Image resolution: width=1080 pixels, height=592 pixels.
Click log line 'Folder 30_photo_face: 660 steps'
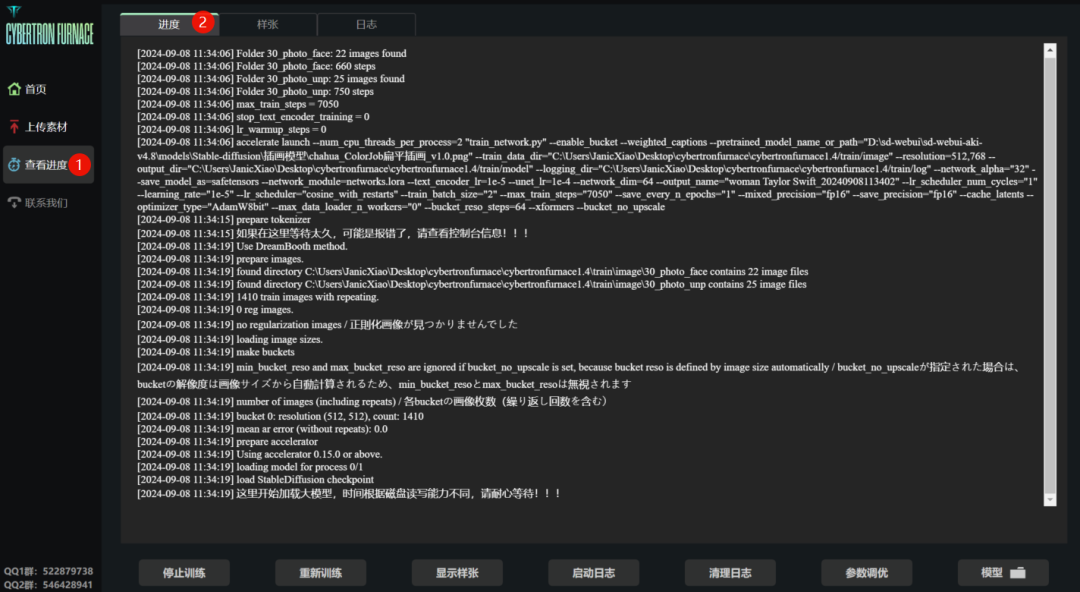point(256,66)
